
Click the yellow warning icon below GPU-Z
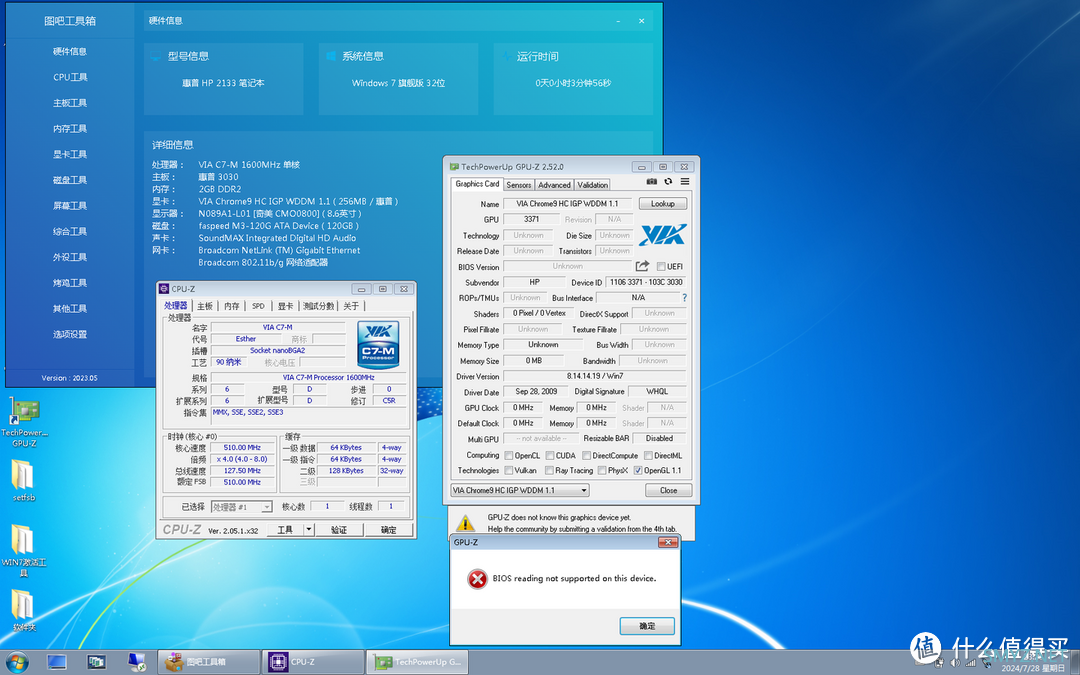(466, 523)
